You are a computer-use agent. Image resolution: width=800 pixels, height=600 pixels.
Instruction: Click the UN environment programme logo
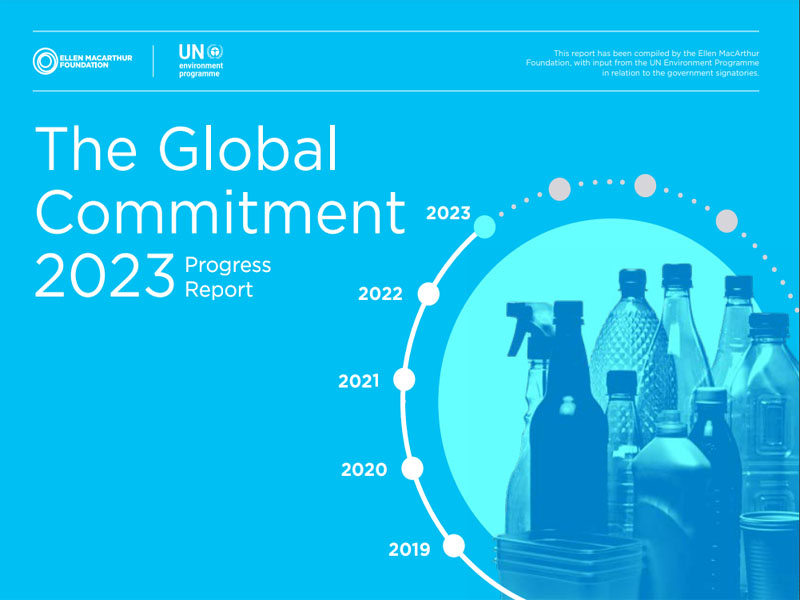tap(201, 61)
